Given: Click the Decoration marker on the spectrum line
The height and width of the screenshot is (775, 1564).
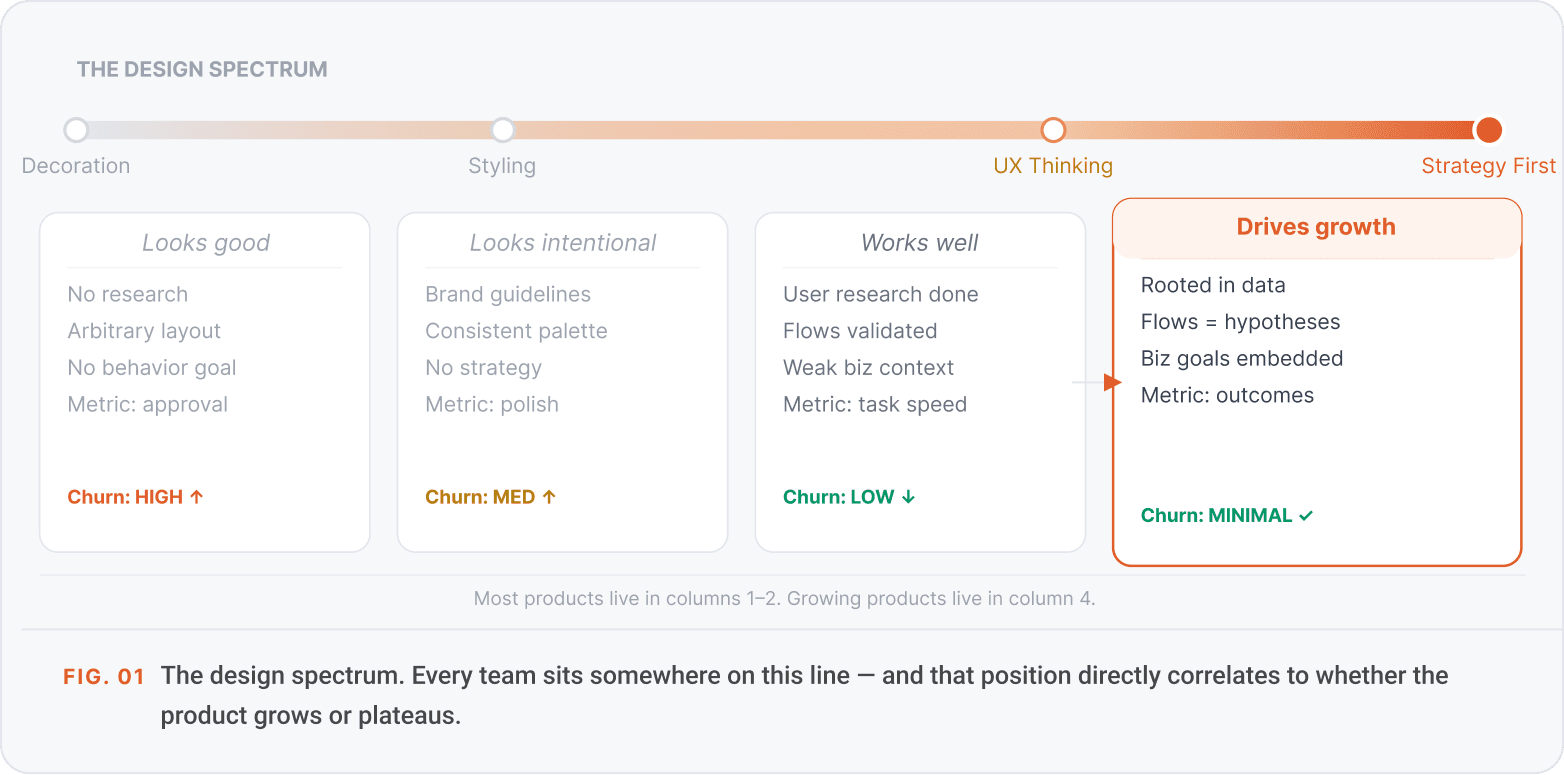Looking at the screenshot, I should pos(76,130).
